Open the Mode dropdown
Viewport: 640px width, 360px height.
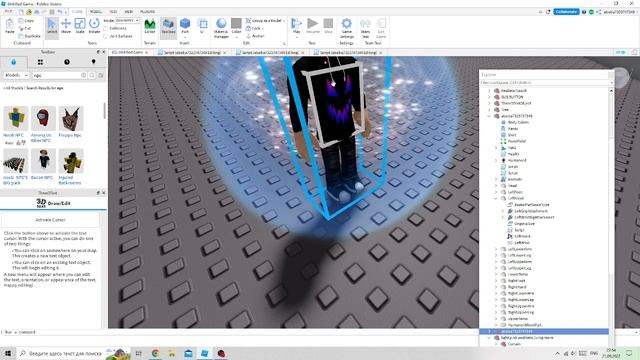click(127, 20)
